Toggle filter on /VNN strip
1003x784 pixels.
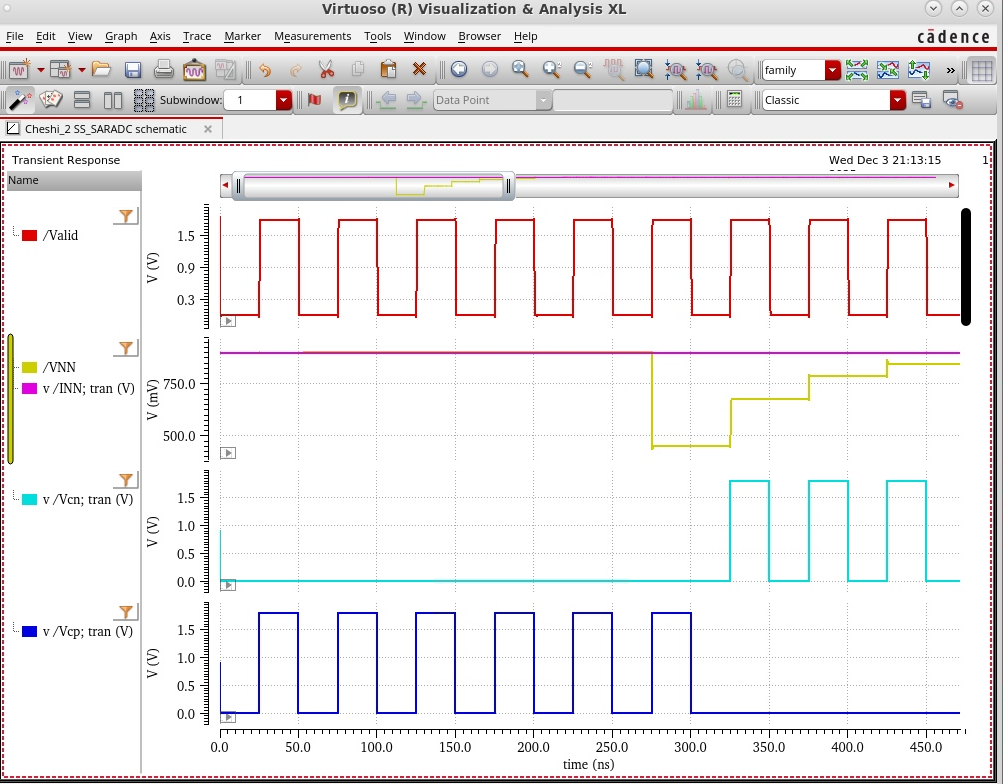pos(126,348)
